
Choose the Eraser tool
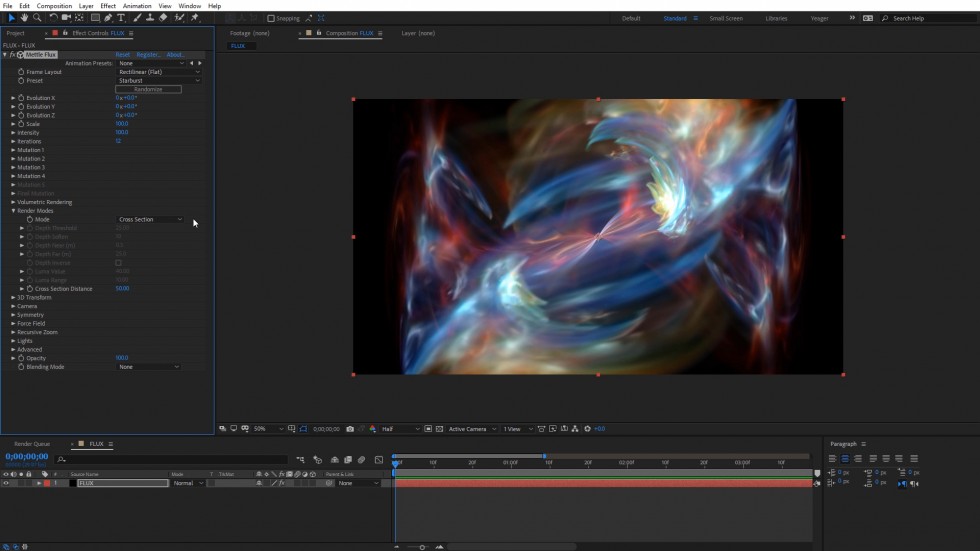tap(163, 18)
